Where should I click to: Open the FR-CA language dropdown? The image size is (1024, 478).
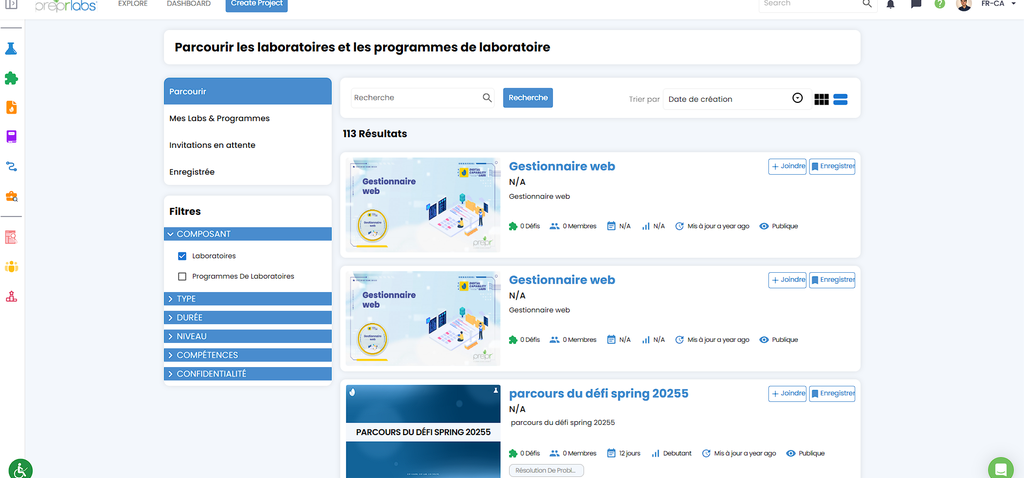point(997,3)
